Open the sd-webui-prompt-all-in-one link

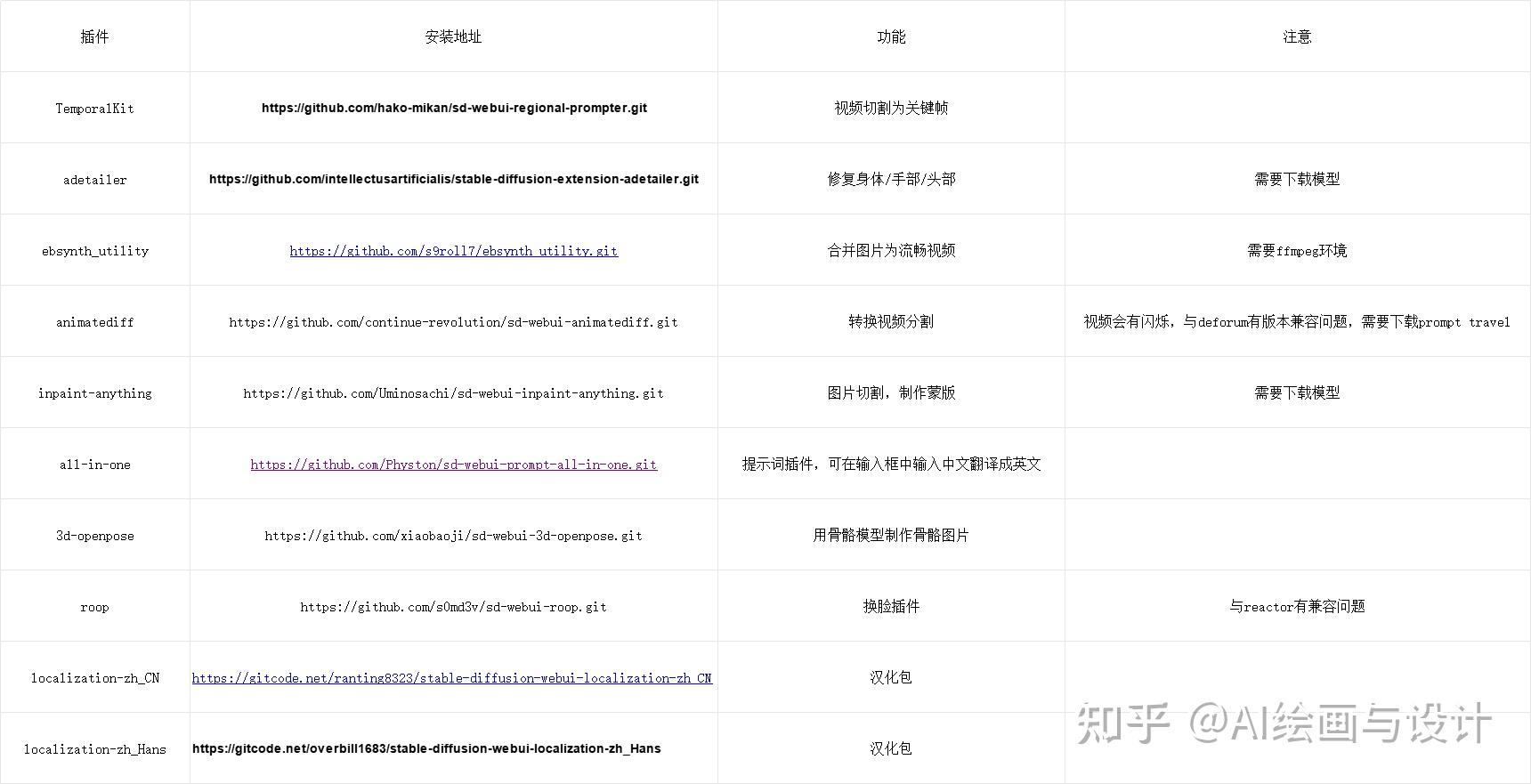tap(454, 465)
